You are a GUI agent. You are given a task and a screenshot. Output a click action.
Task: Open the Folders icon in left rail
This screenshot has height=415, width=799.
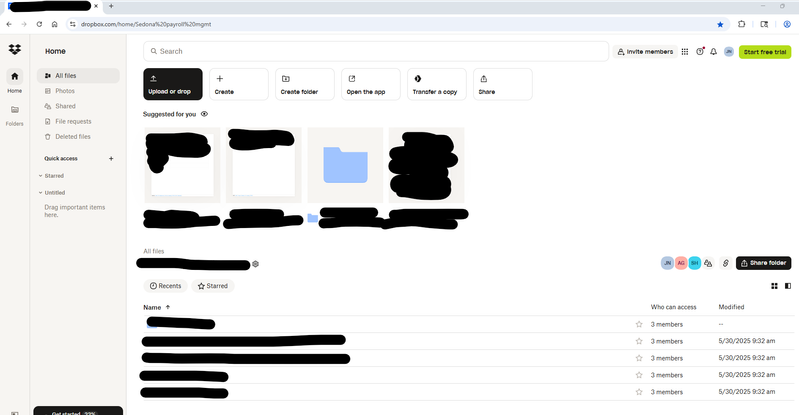(15, 110)
